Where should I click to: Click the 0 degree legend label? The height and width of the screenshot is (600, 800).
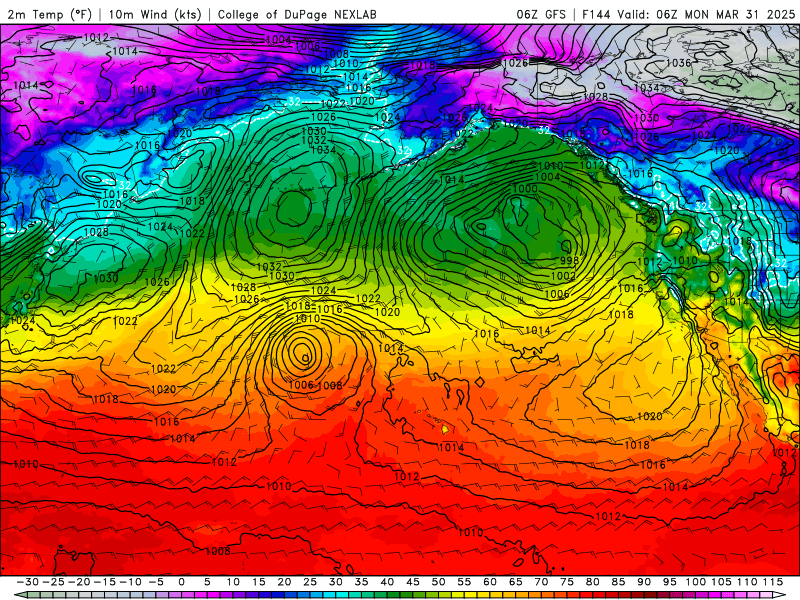click(182, 582)
